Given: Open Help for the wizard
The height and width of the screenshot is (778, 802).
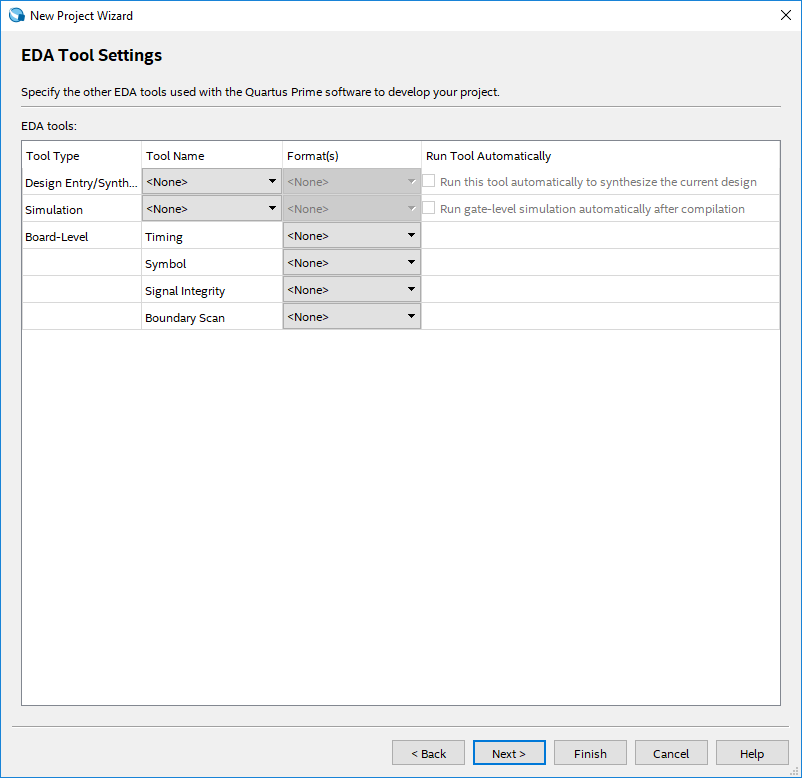Looking at the screenshot, I should point(752,753).
